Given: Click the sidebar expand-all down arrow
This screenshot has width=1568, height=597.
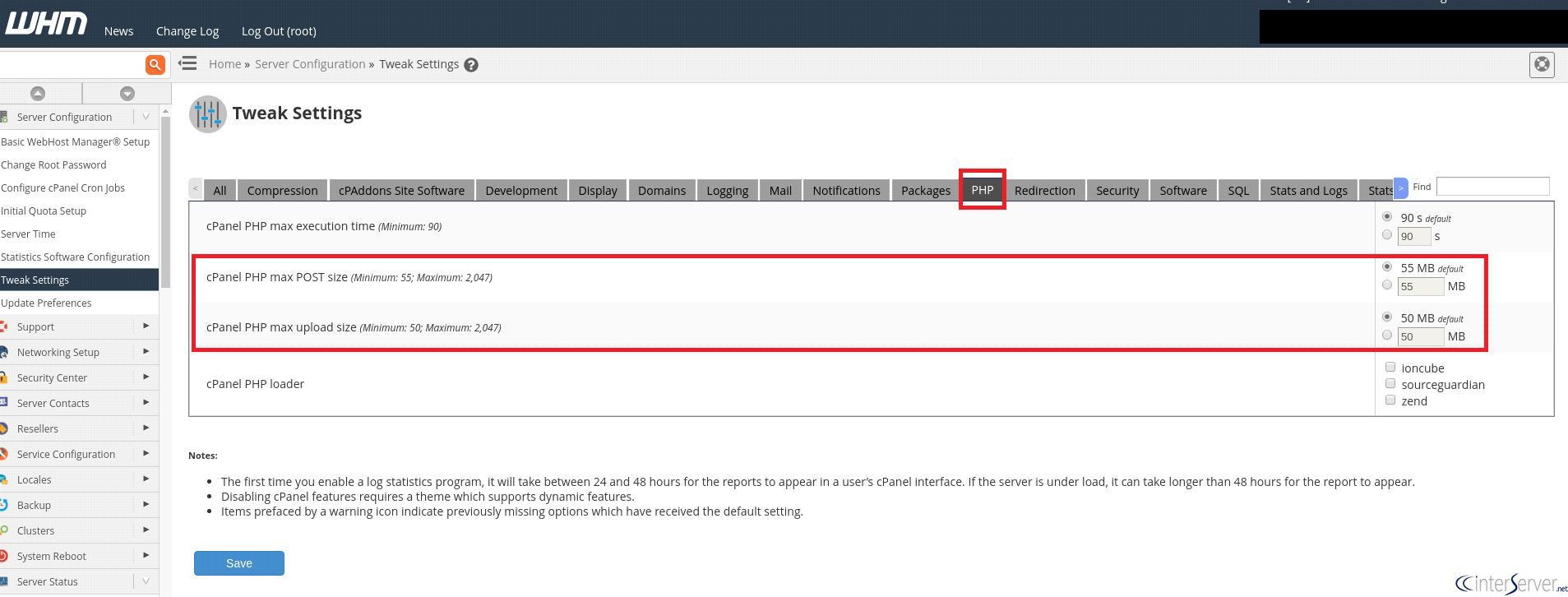Looking at the screenshot, I should point(127,94).
